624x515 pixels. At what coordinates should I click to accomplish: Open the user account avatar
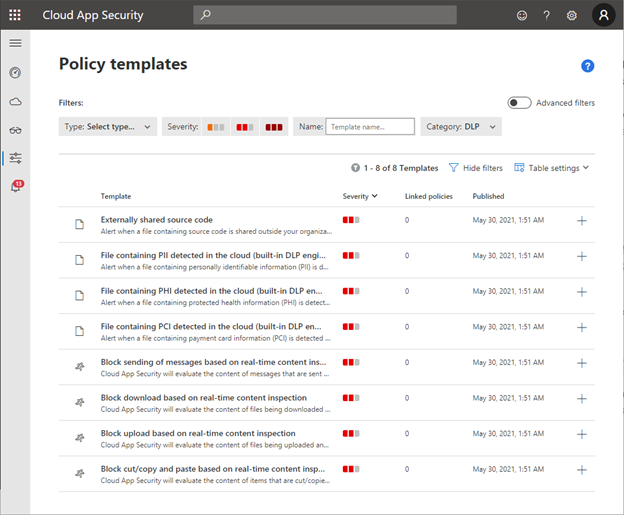[603, 15]
